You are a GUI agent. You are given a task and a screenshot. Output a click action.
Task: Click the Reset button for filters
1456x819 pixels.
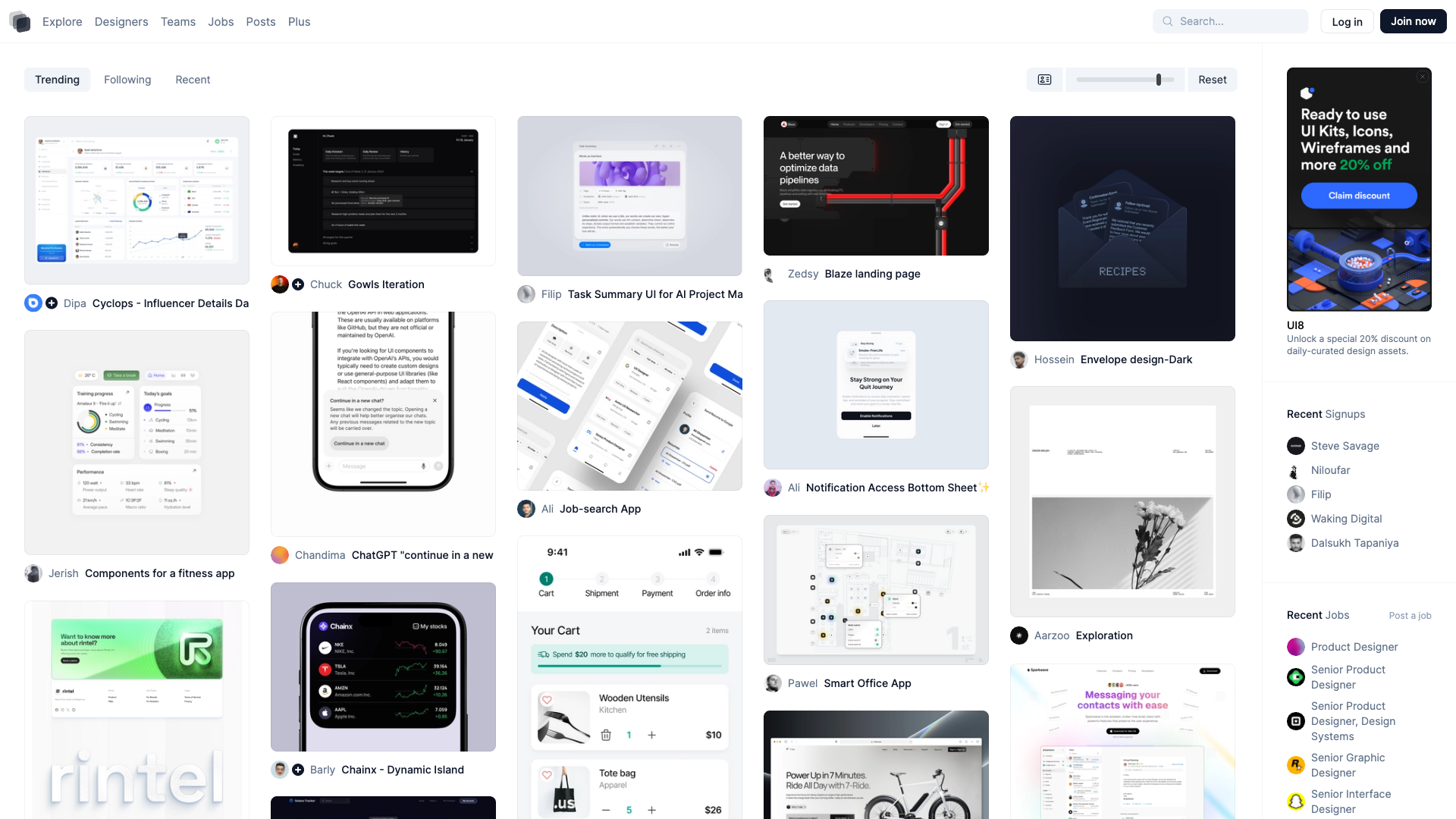pos(1212,80)
